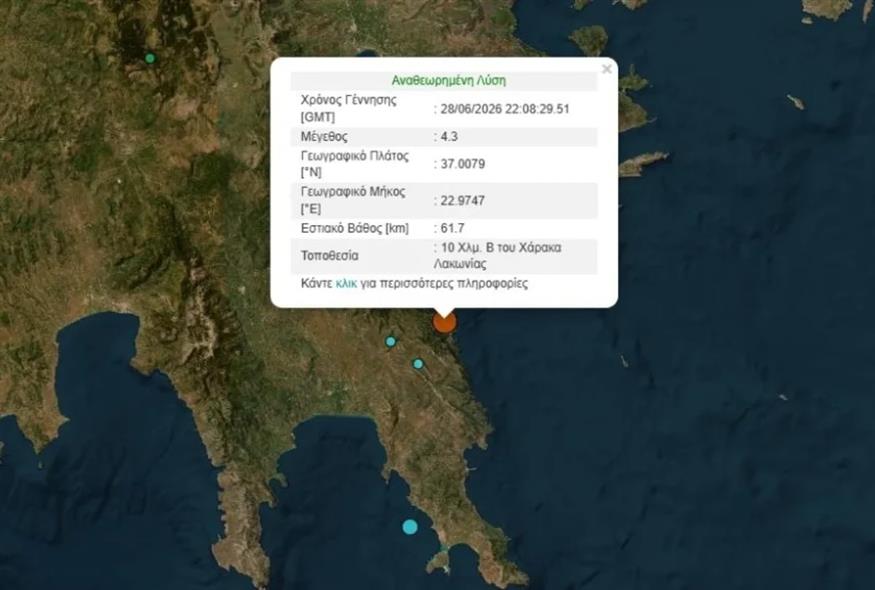Select the green earthquake marker in the northwest
This screenshot has width=875, height=590.
pyautogui.click(x=150, y=58)
